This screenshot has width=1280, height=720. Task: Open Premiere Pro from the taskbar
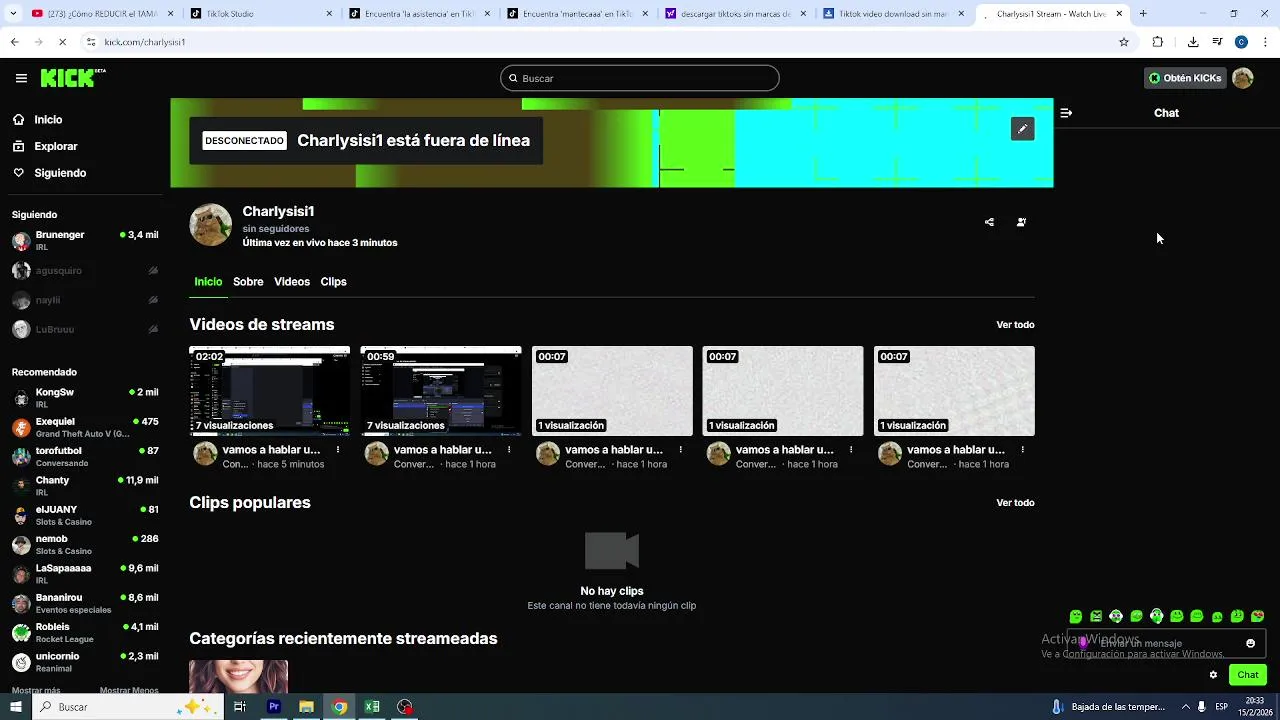pos(273,707)
